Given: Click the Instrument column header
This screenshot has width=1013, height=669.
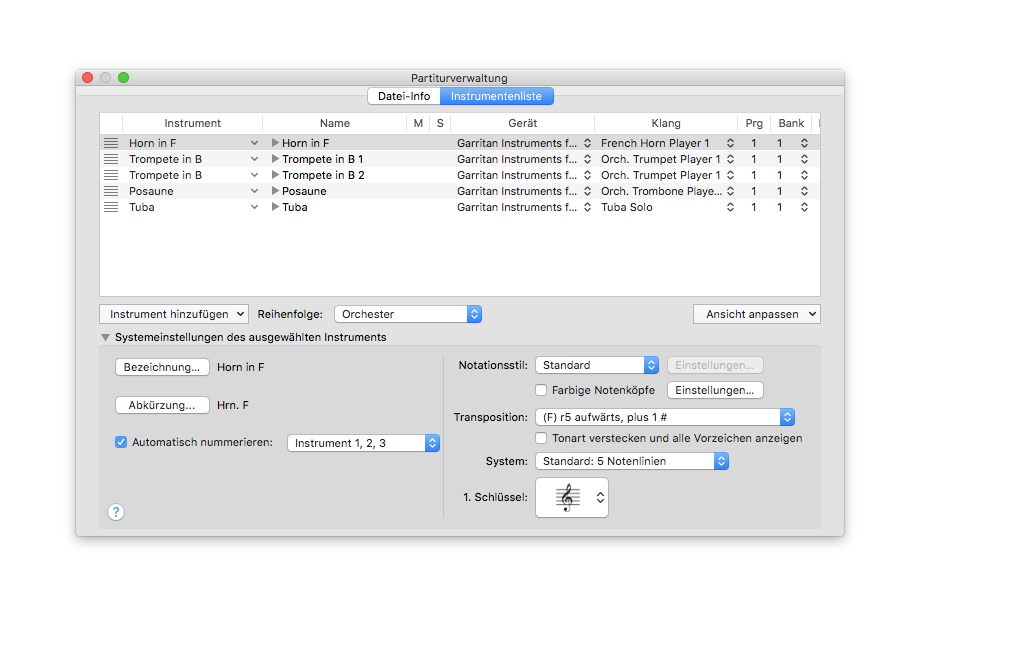Looking at the screenshot, I should click(x=192, y=123).
